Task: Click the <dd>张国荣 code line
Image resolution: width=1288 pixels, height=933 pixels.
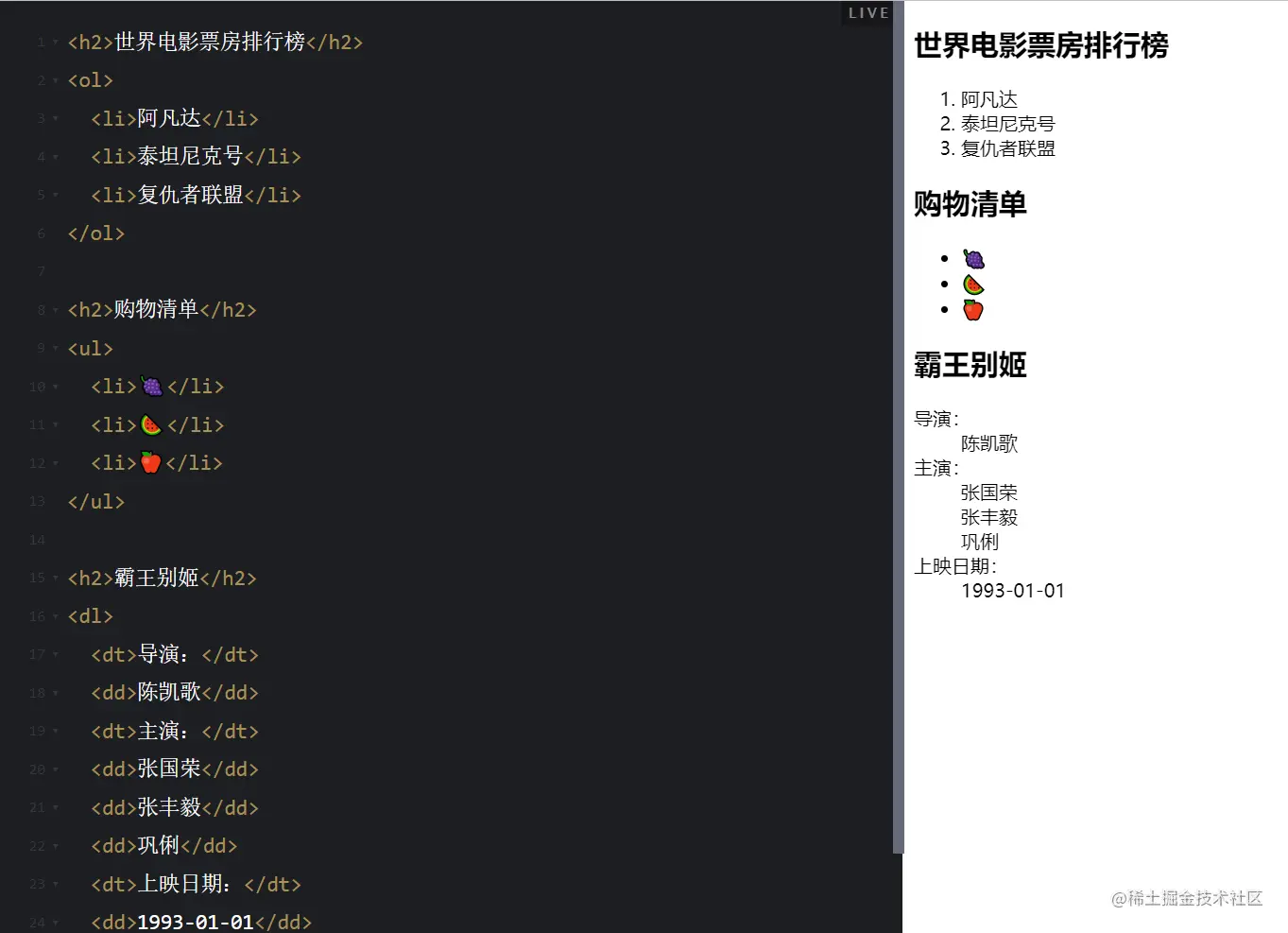Action: point(175,769)
